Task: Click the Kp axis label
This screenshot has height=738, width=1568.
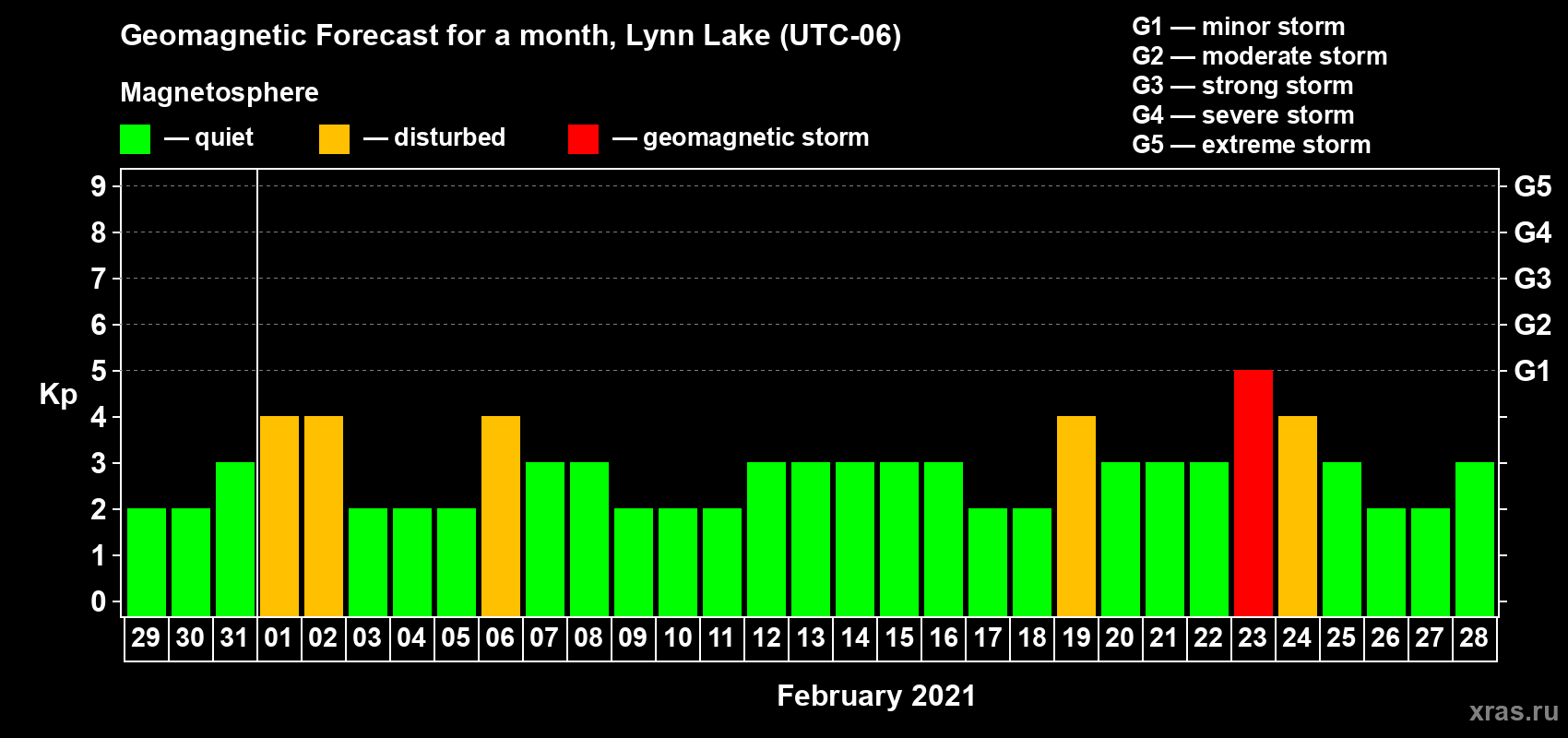Action: click(x=58, y=395)
